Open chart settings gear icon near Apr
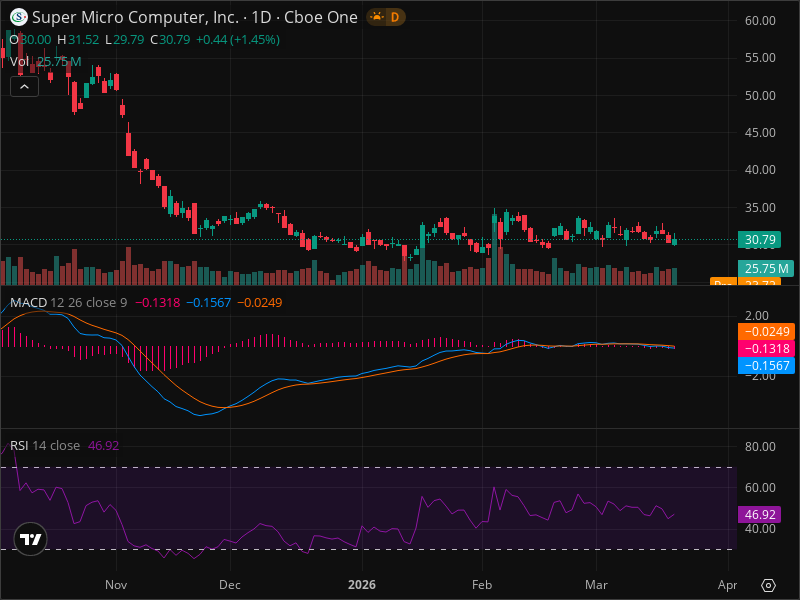This screenshot has height=600, width=800. click(x=768, y=585)
